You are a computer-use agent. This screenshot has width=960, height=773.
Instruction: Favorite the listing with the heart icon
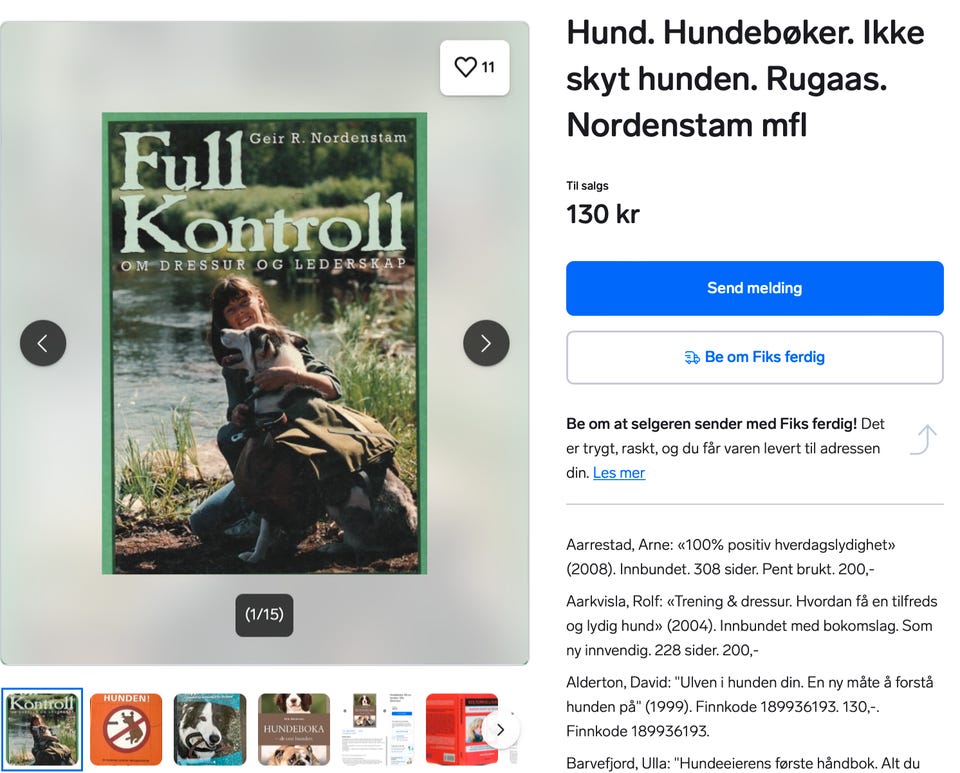pyautogui.click(x=474, y=67)
